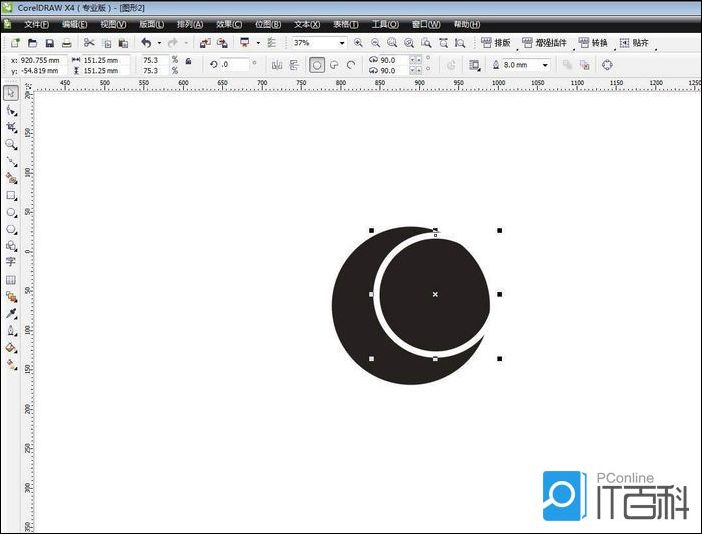Viewport: 702px width, 534px height.
Task: Select the Interactive Fill tool
Action: pos(11,365)
